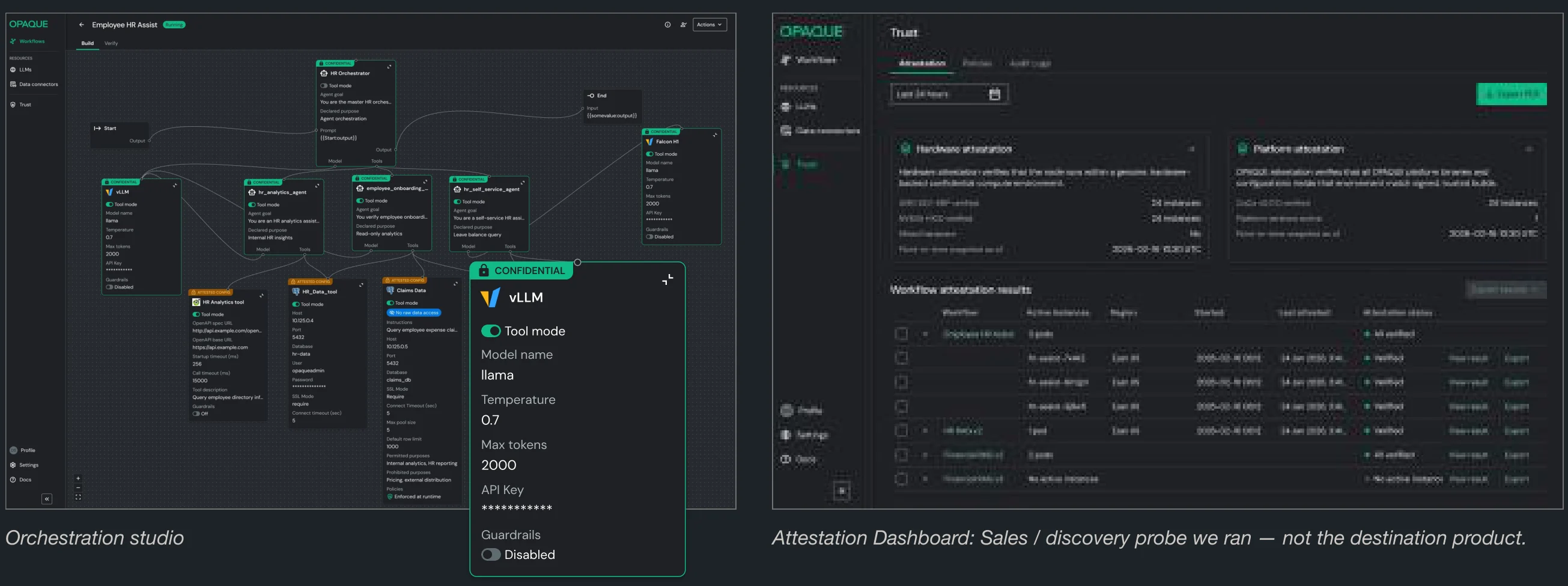Screen dimensions: 1568x586
Task: Toggle Tool mode on Claims Data node
Action: (390, 303)
